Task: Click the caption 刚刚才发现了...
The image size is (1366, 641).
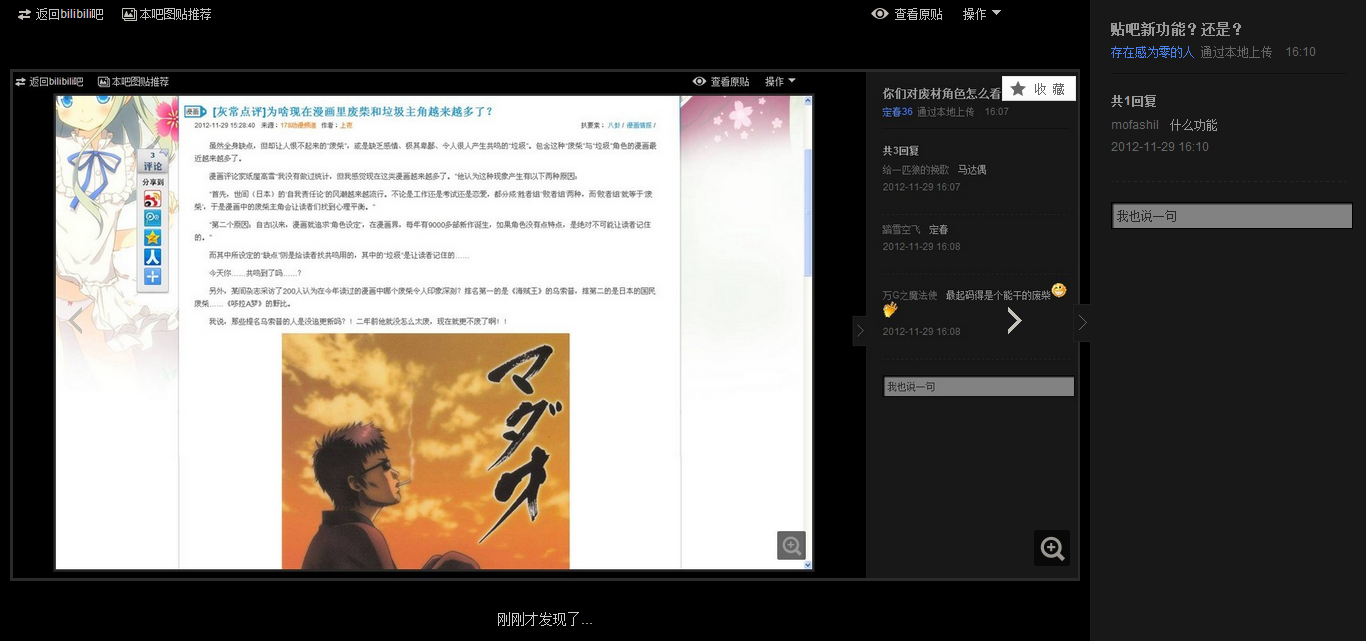Action: pyautogui.click(x=544, y=620)
